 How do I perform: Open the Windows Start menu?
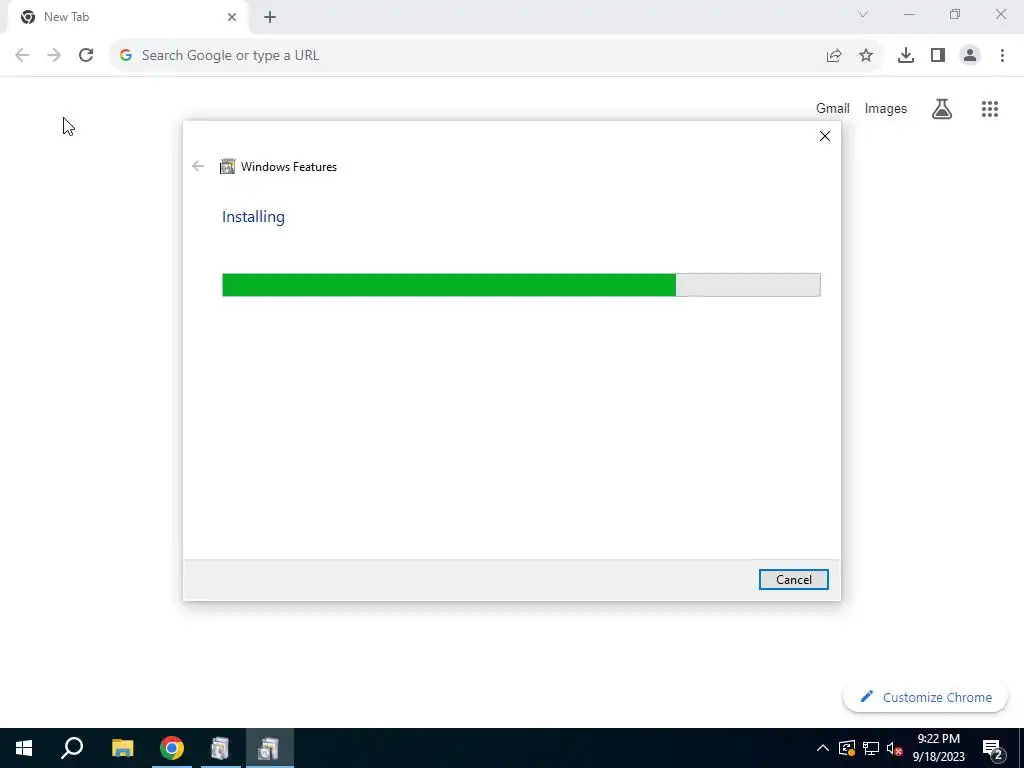coord(24,748)
